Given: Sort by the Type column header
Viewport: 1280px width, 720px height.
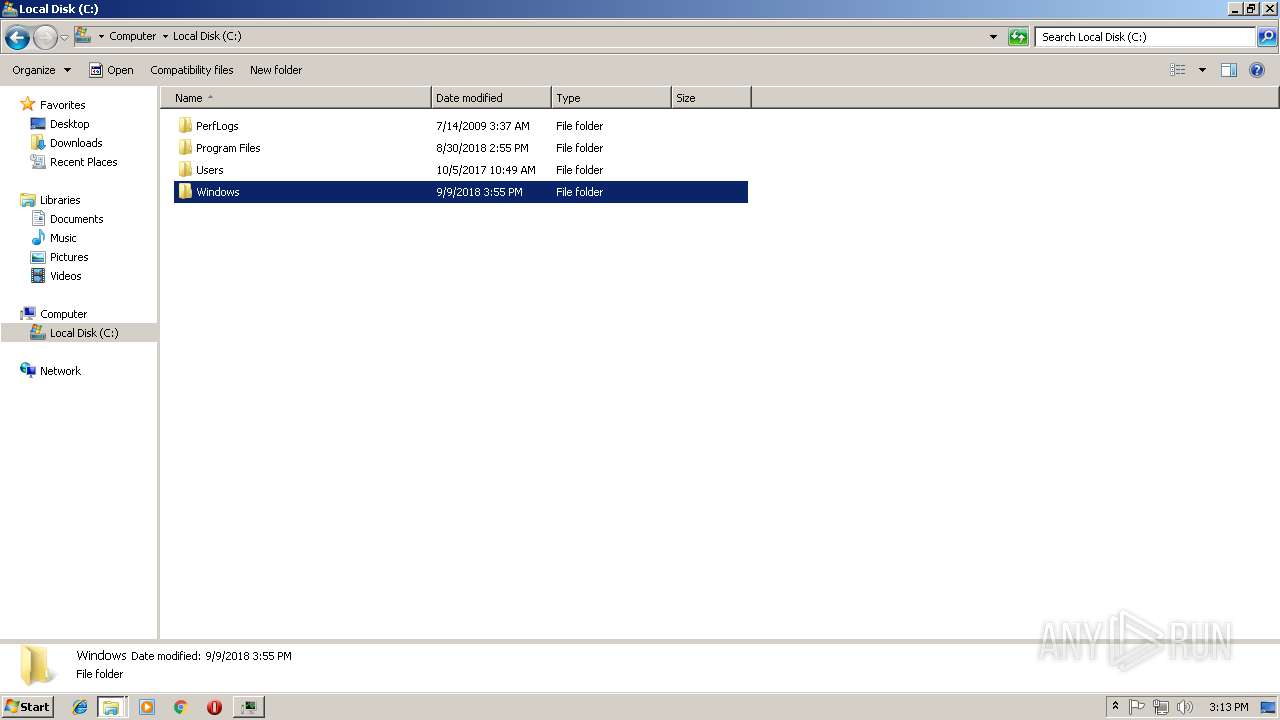Looking at the screenshot, I should (611, 98).
